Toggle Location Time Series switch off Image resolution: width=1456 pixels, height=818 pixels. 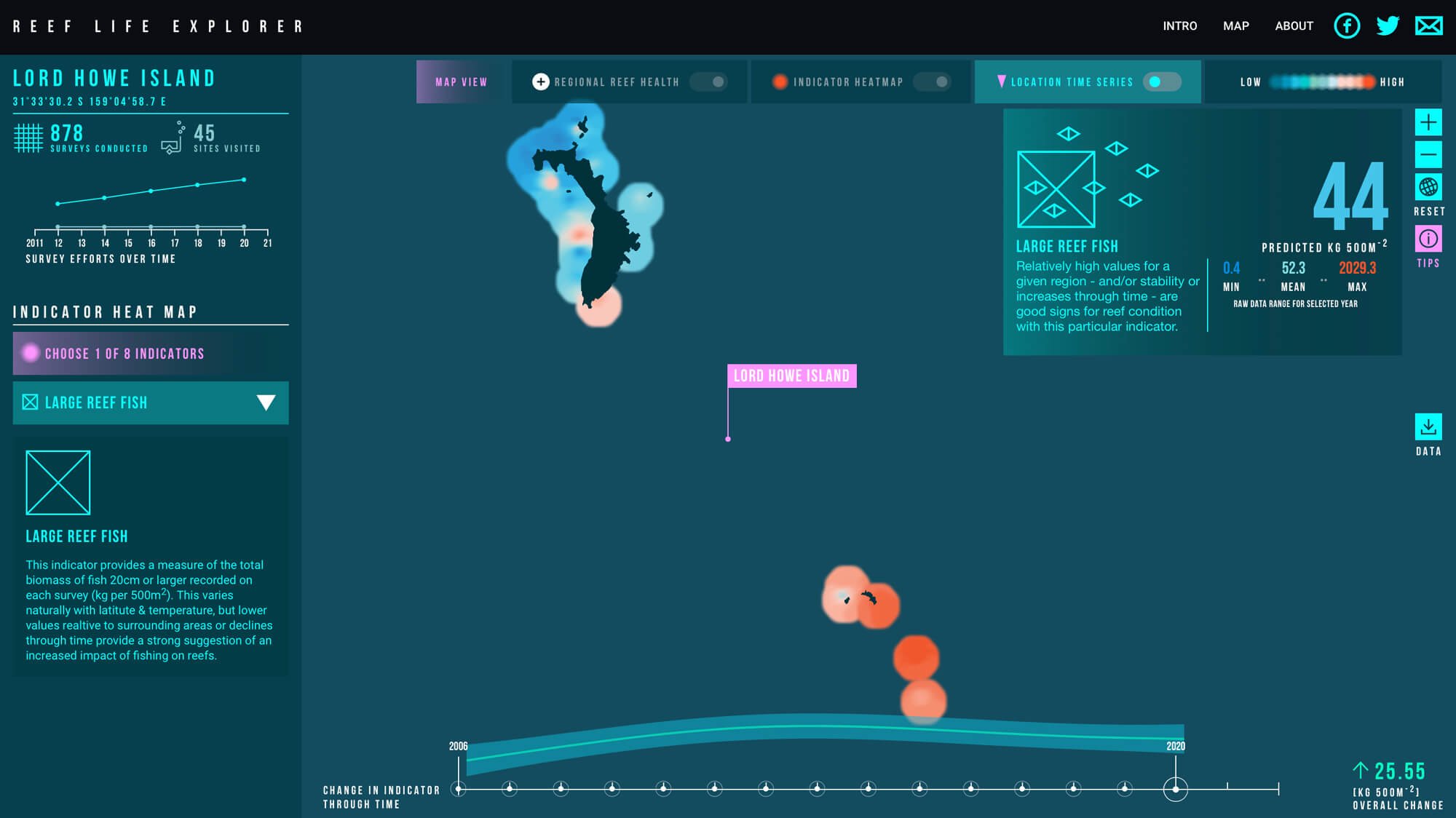[1162, 82]
